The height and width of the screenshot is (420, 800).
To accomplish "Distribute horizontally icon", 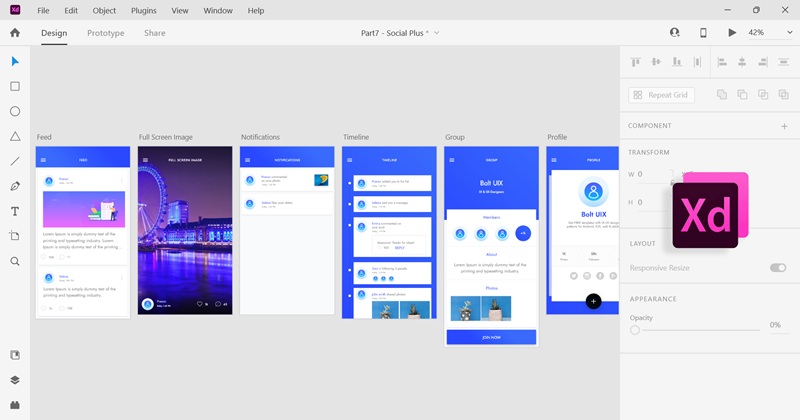I will 783,62.
